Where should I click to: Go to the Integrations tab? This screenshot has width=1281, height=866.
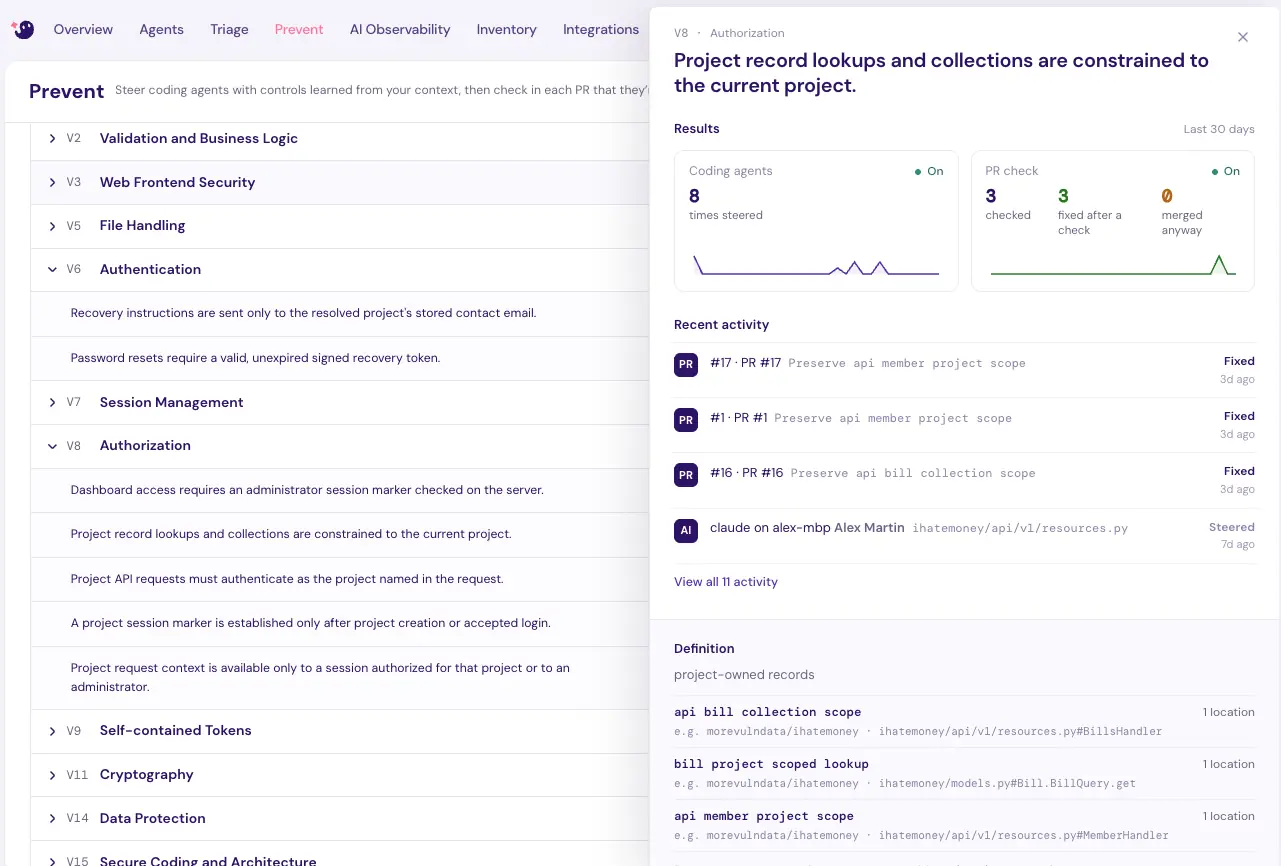click(601, 29)
